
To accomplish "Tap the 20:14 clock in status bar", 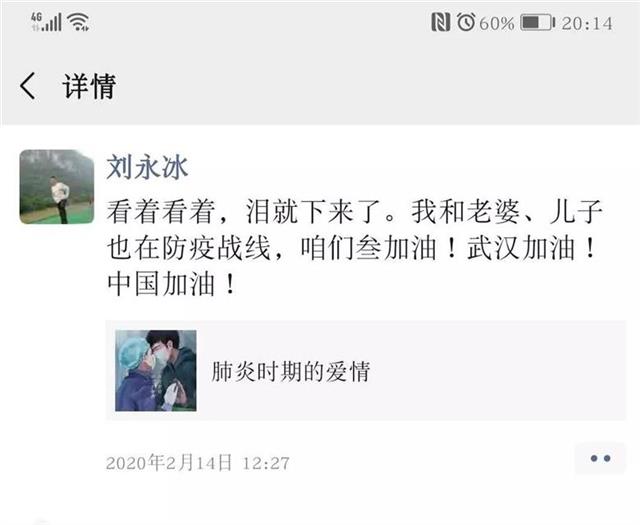I will 587,23.
